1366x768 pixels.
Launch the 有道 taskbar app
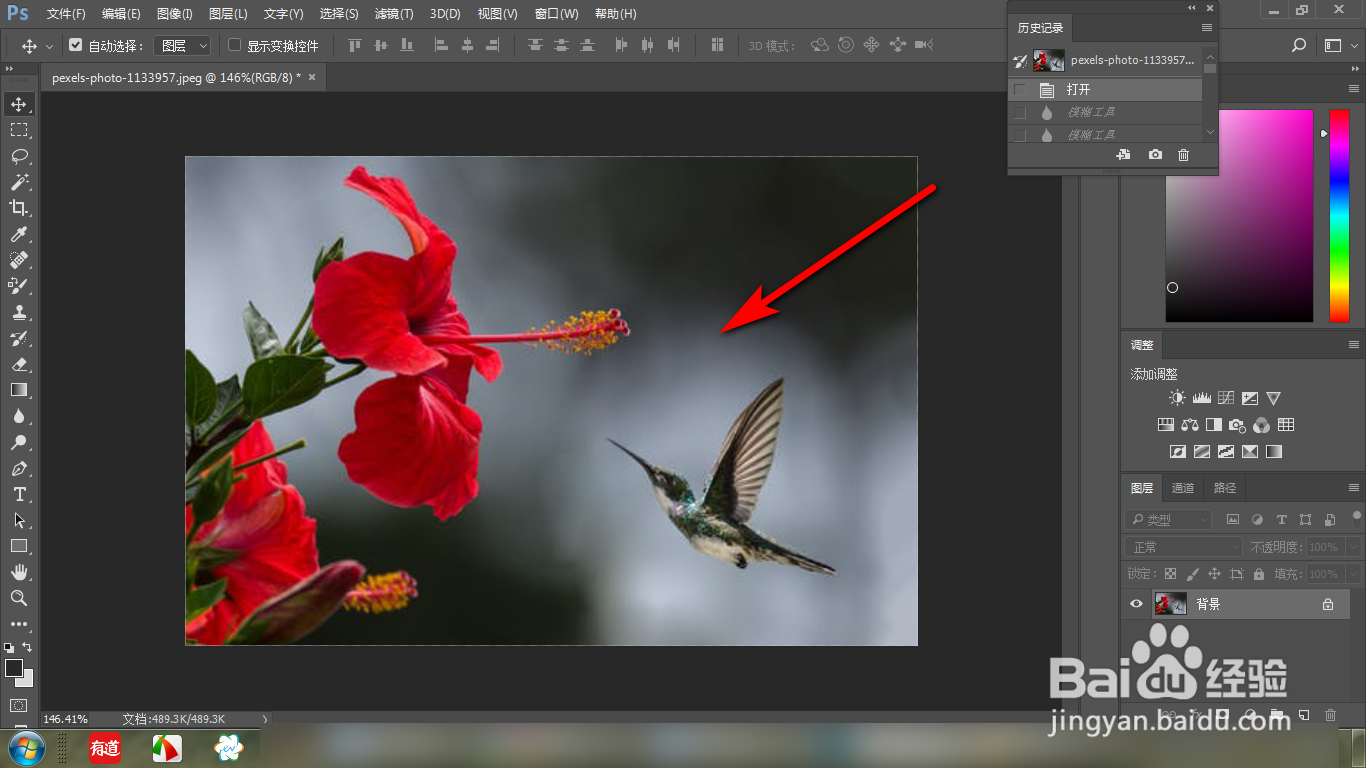pos(105,747)
